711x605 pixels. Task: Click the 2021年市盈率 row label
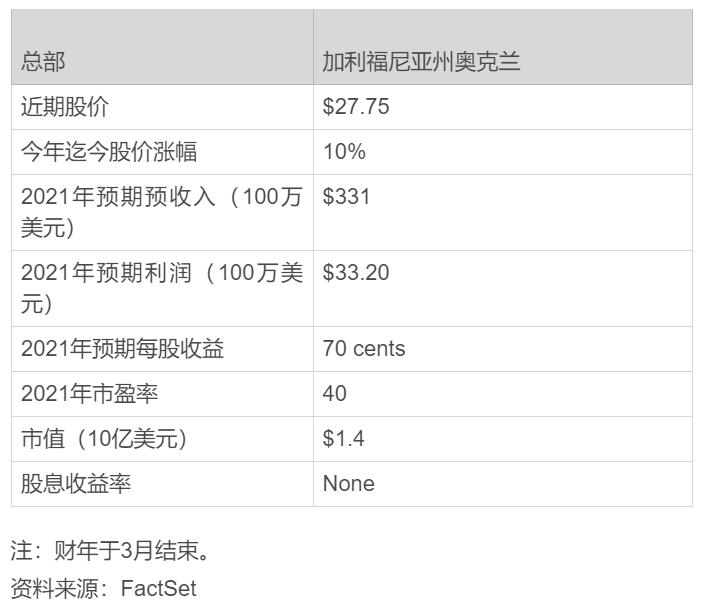point(89,394)
